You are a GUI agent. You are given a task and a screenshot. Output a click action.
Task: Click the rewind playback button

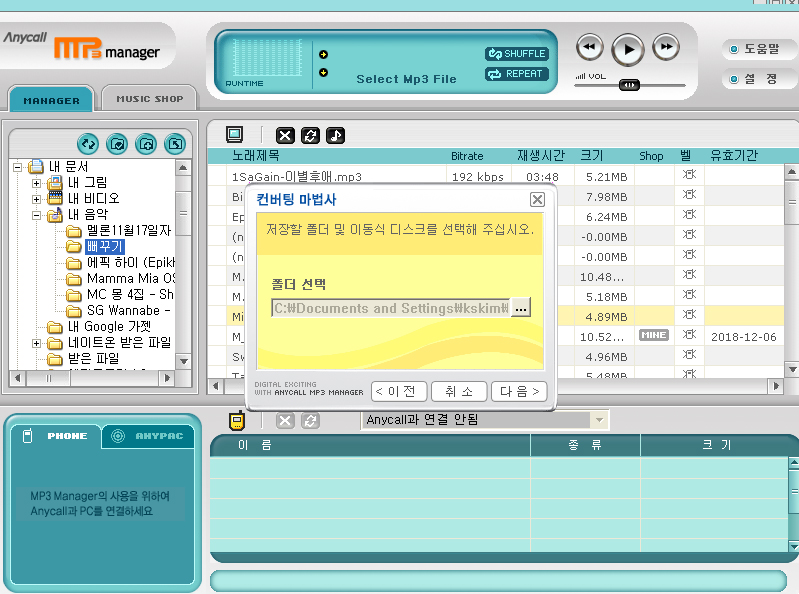point(590,47)
